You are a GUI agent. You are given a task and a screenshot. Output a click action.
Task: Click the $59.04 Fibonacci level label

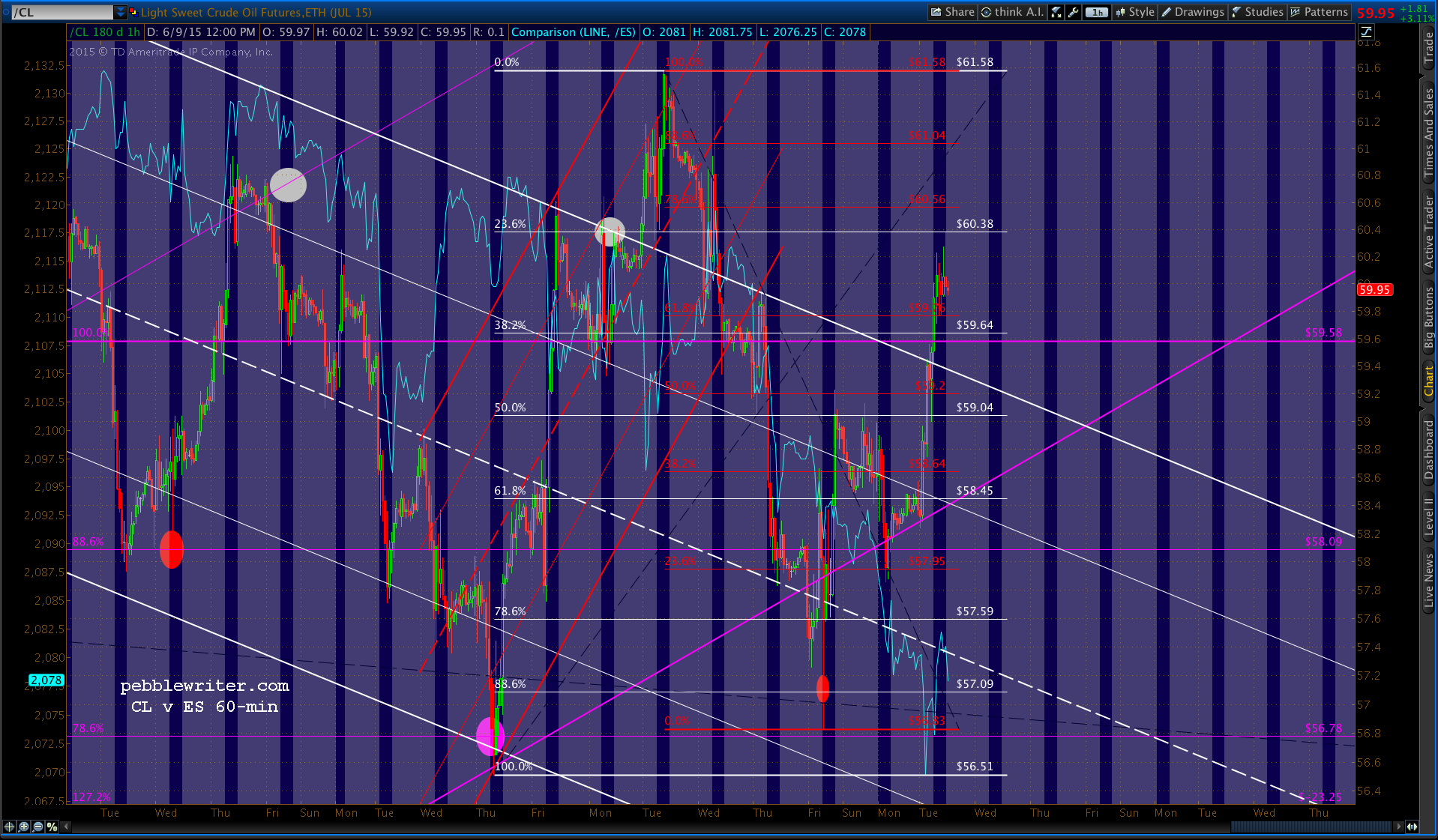[975, 408]
